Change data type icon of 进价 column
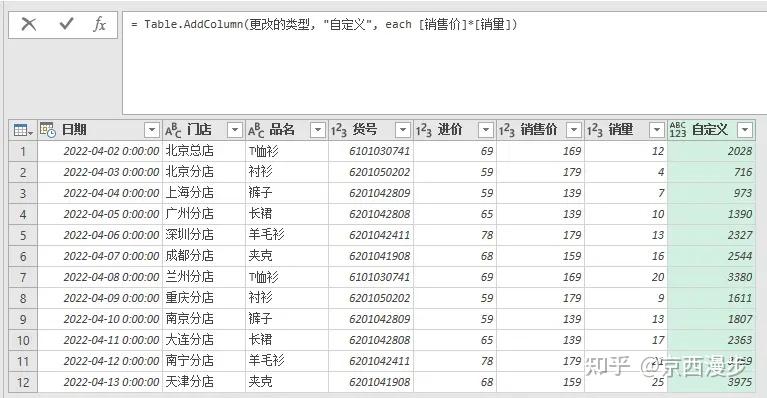Image resolution: width=767 pixels, height=398 pixels. point(424,130)
